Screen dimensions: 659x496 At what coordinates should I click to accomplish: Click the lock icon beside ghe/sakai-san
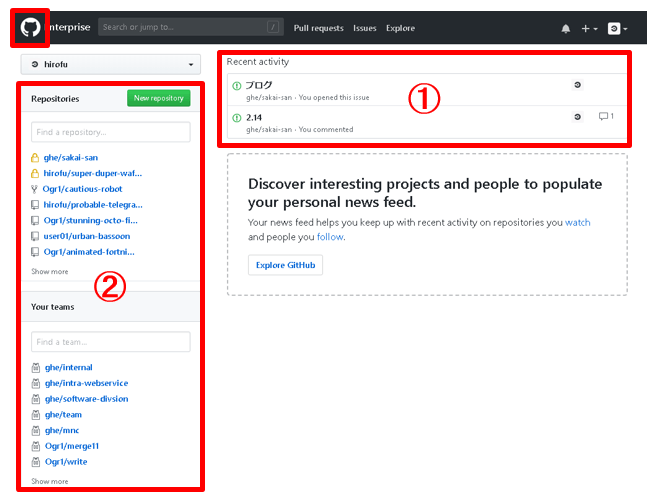pyautogui.click(x=35, y=158)
